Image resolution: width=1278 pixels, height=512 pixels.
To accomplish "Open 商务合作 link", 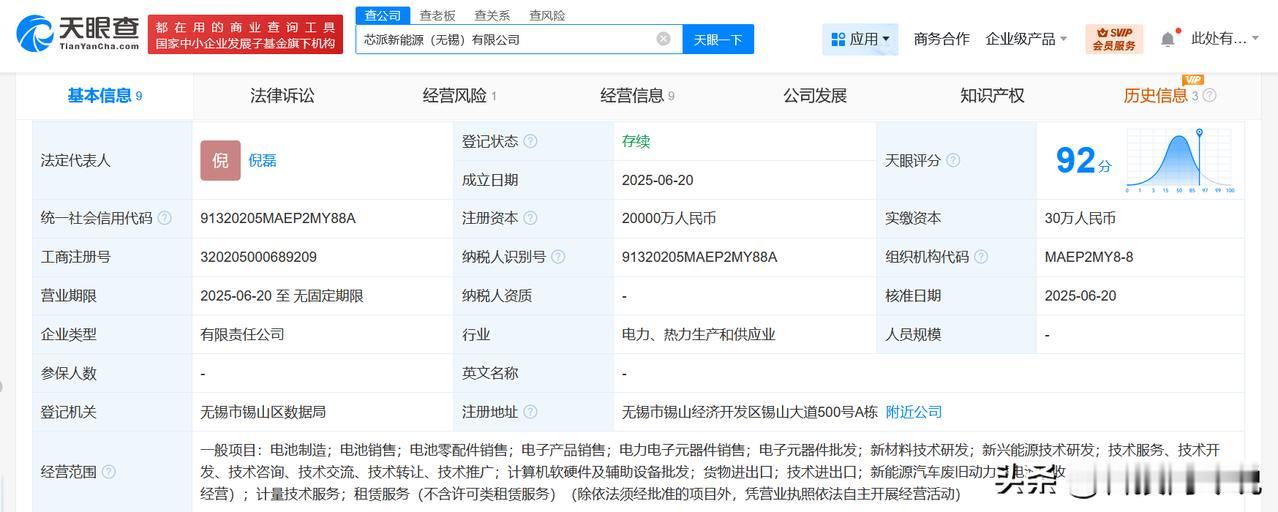I will click(x=941, y=39).
